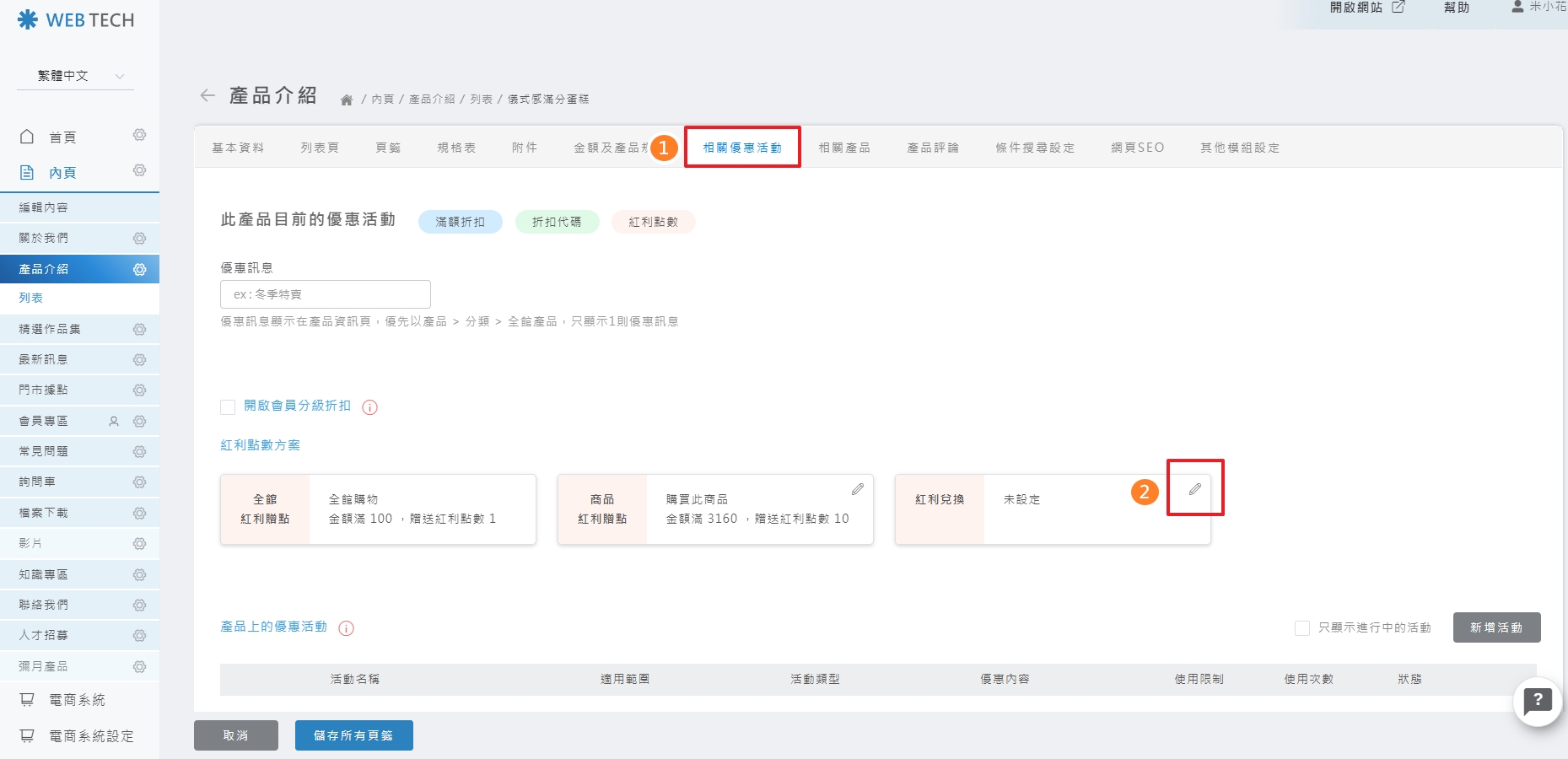Click the info icon beside 產品上的優惠活動
The width and height of the screenshot is (1568, 759).
coord(346,628)
